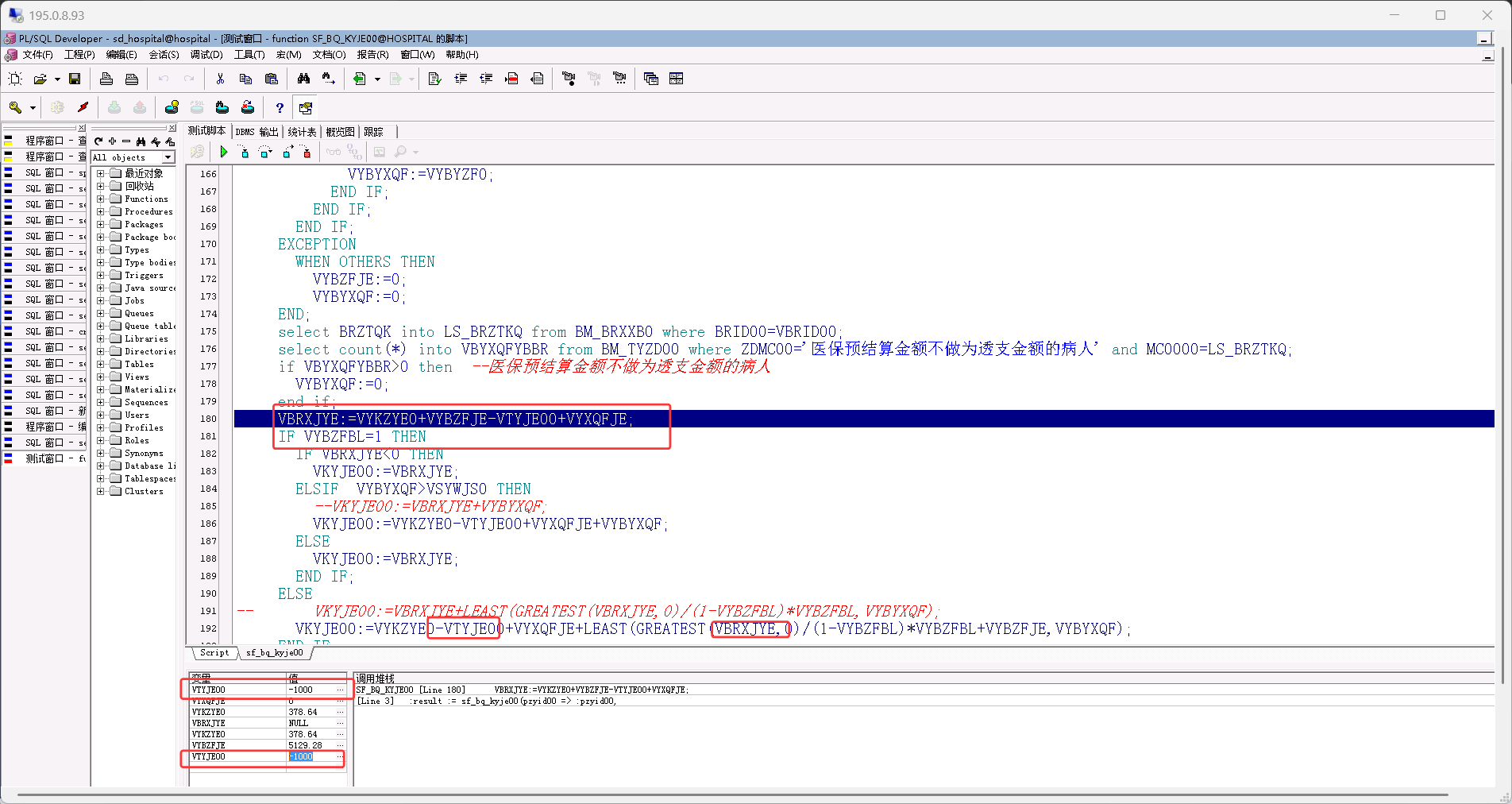Expand the Functions tree folder
1512x804 pixels.
[x=101, y=199]
